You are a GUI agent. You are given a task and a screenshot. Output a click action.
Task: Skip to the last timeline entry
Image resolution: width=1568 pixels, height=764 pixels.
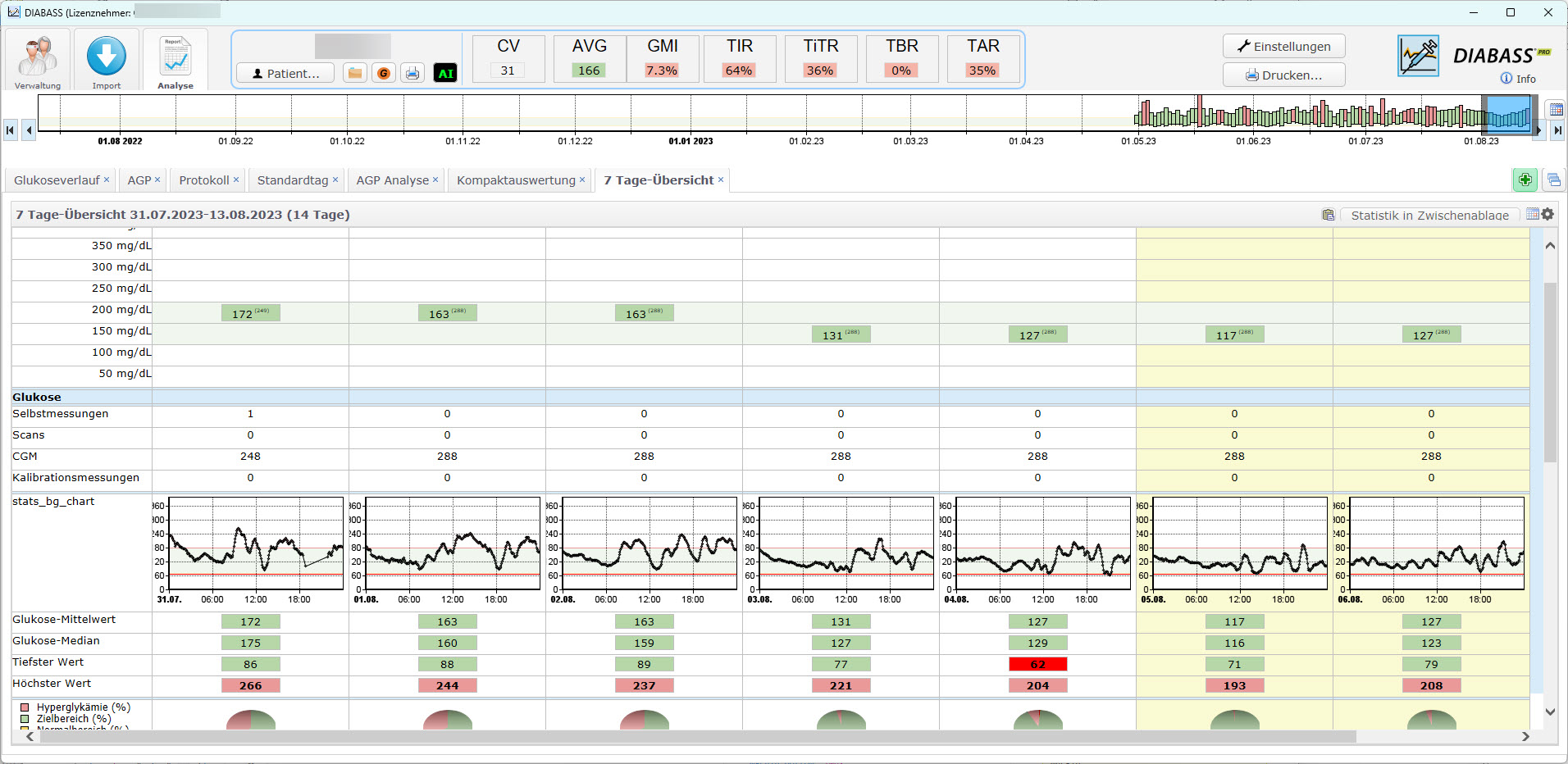pyautogui.click(x=1557, y=130)
